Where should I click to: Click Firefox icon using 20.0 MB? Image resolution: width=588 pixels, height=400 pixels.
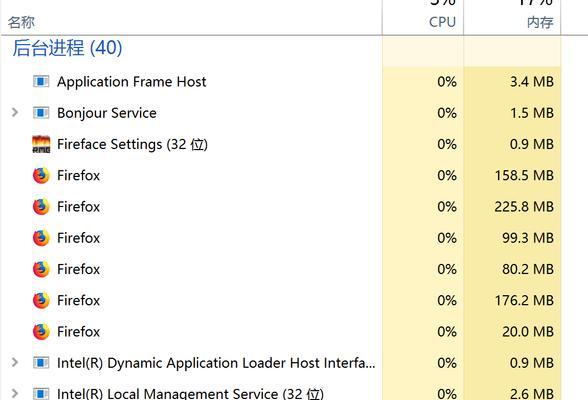pos(41,332)
